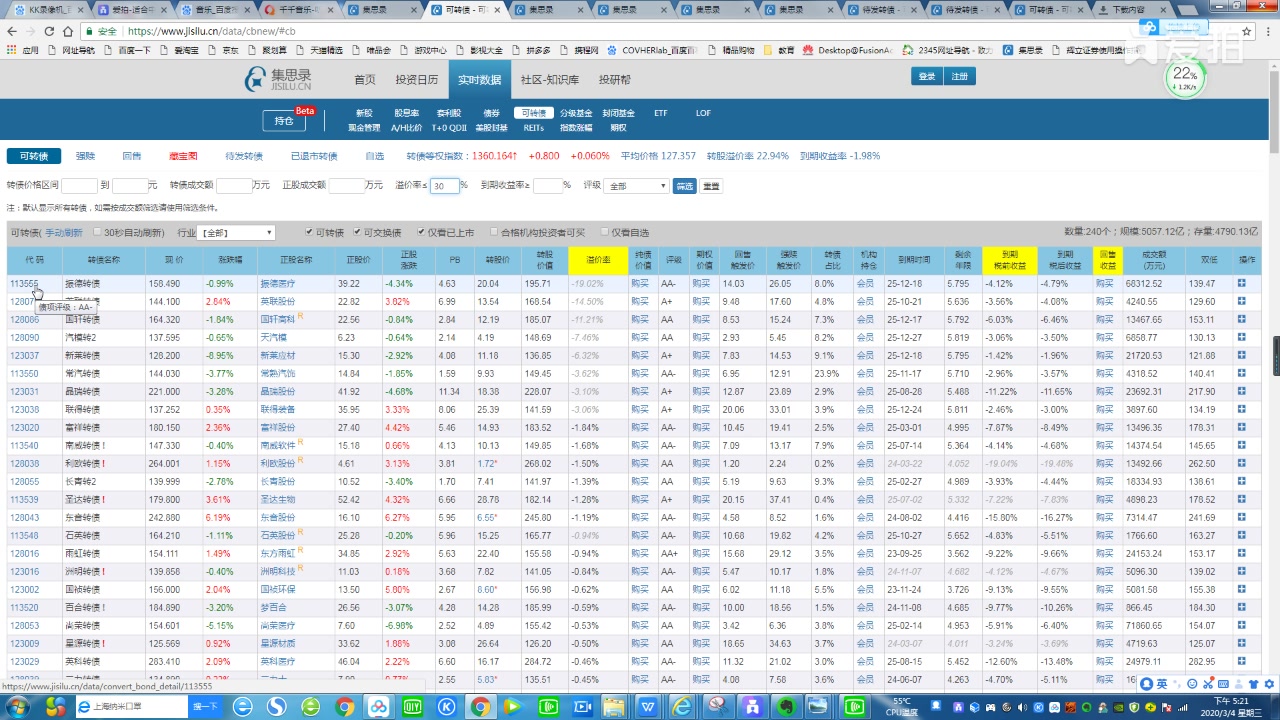Switch to the 撤单图 tab
Screen dimensions: 1280x720
(x=183, y=156)
